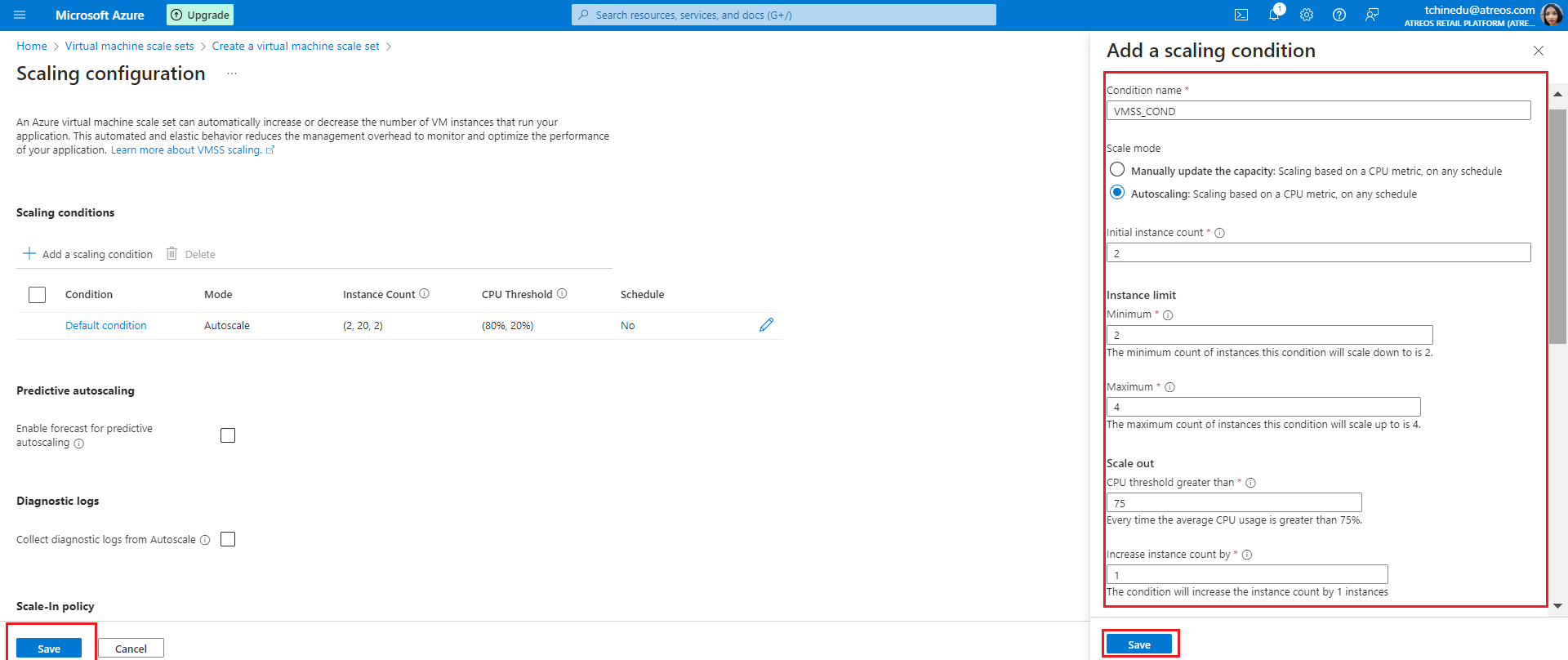Show Maximum instance limit info icon
1568x660 pixels.
(1169, 387)
